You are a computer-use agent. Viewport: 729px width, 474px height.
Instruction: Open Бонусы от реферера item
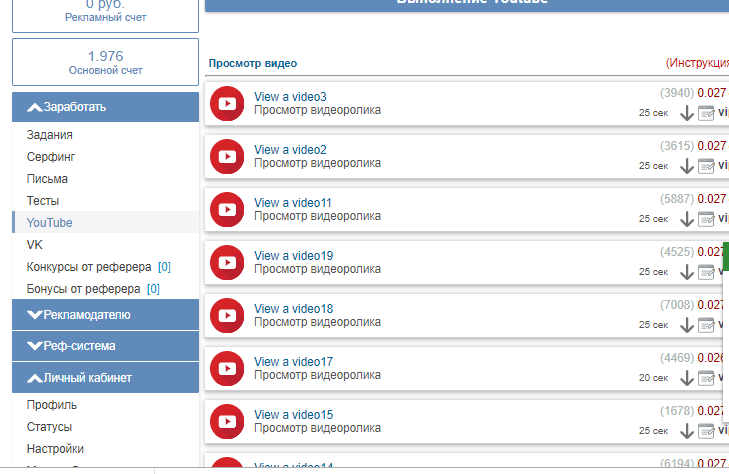point(93,289)
